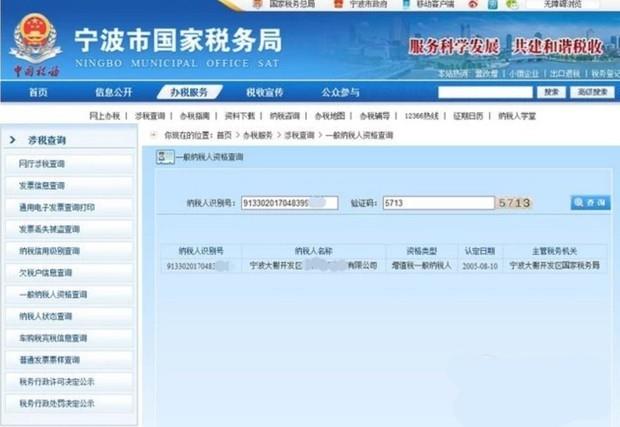
Task: Open 税务行政许可决定公示 in the sidebar
Action: tap(69, 382)
